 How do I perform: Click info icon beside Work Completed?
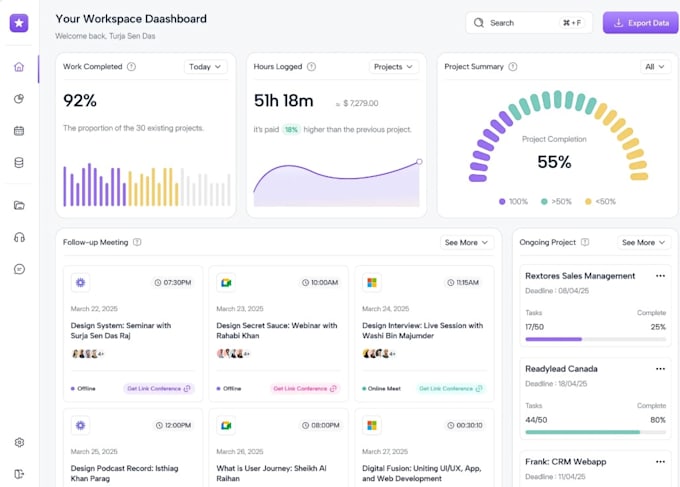(x=132, y=67)
